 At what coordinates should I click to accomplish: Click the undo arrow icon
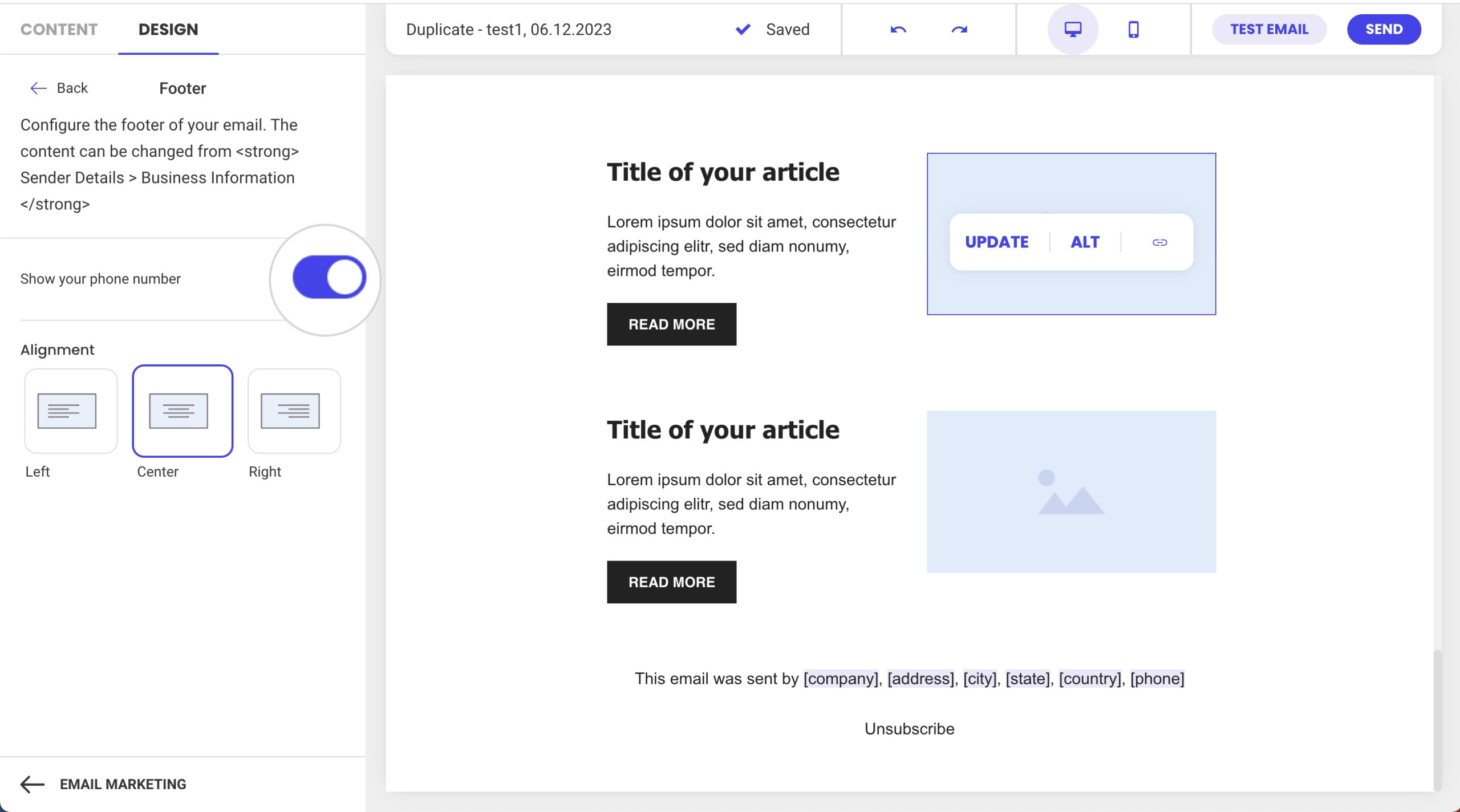897,29
